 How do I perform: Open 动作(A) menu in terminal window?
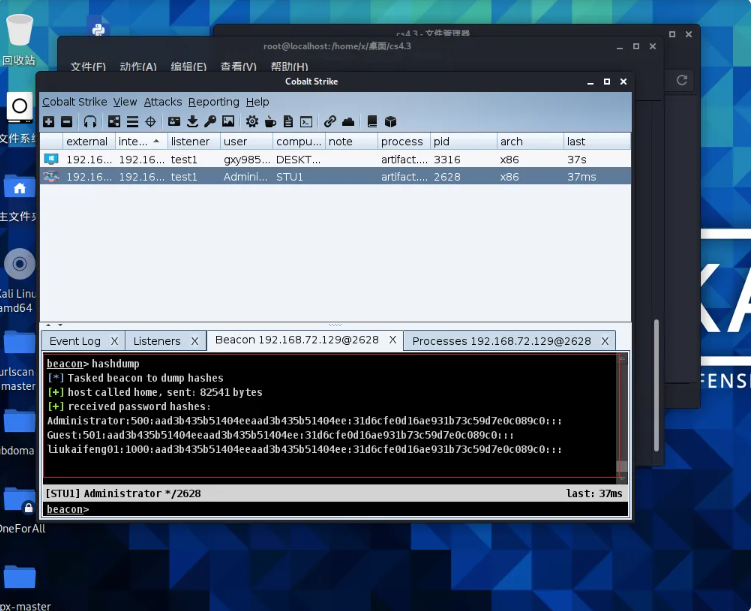click(x=138, y=66)
